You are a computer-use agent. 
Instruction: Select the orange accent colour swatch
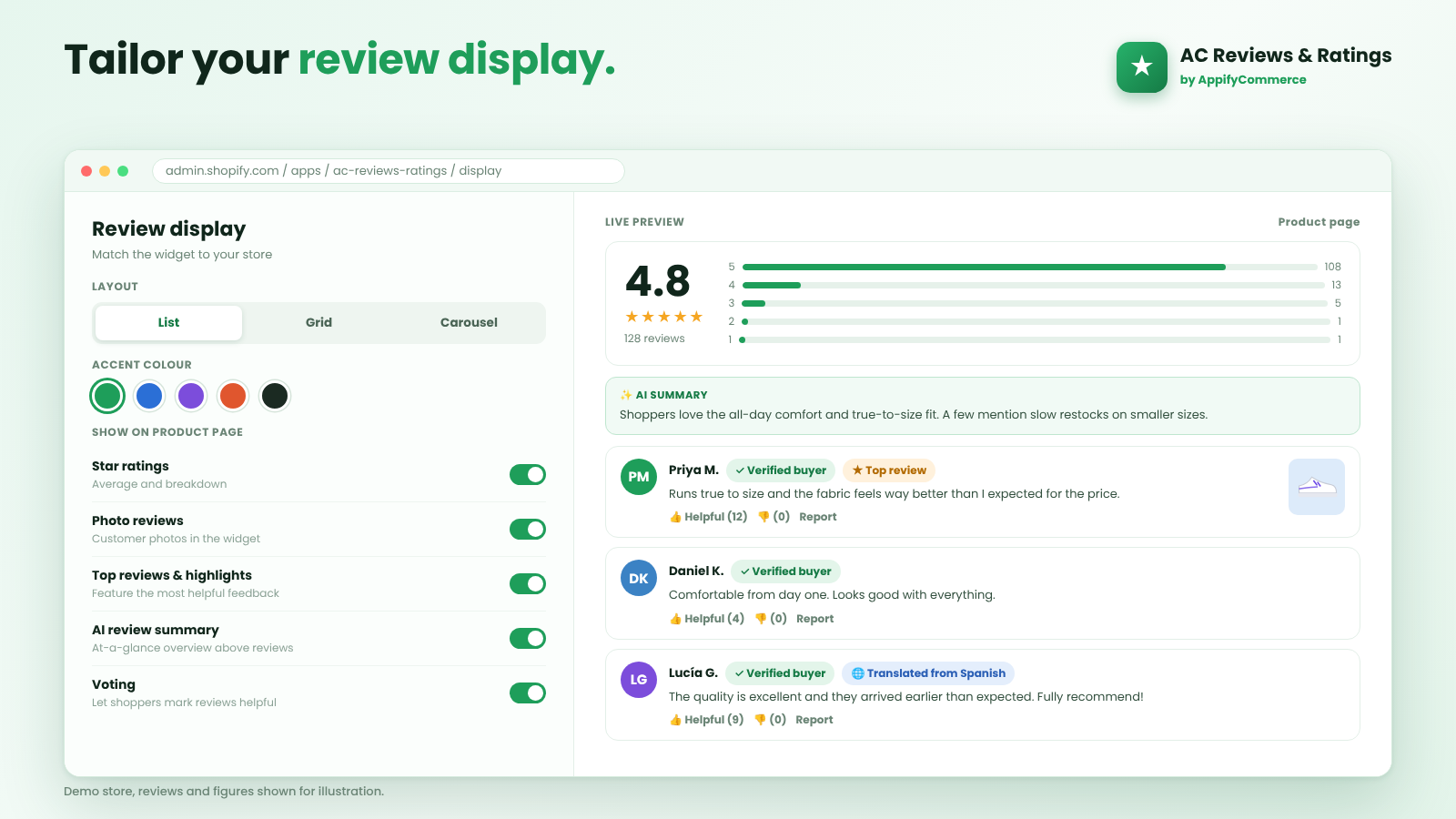[233, 396]
